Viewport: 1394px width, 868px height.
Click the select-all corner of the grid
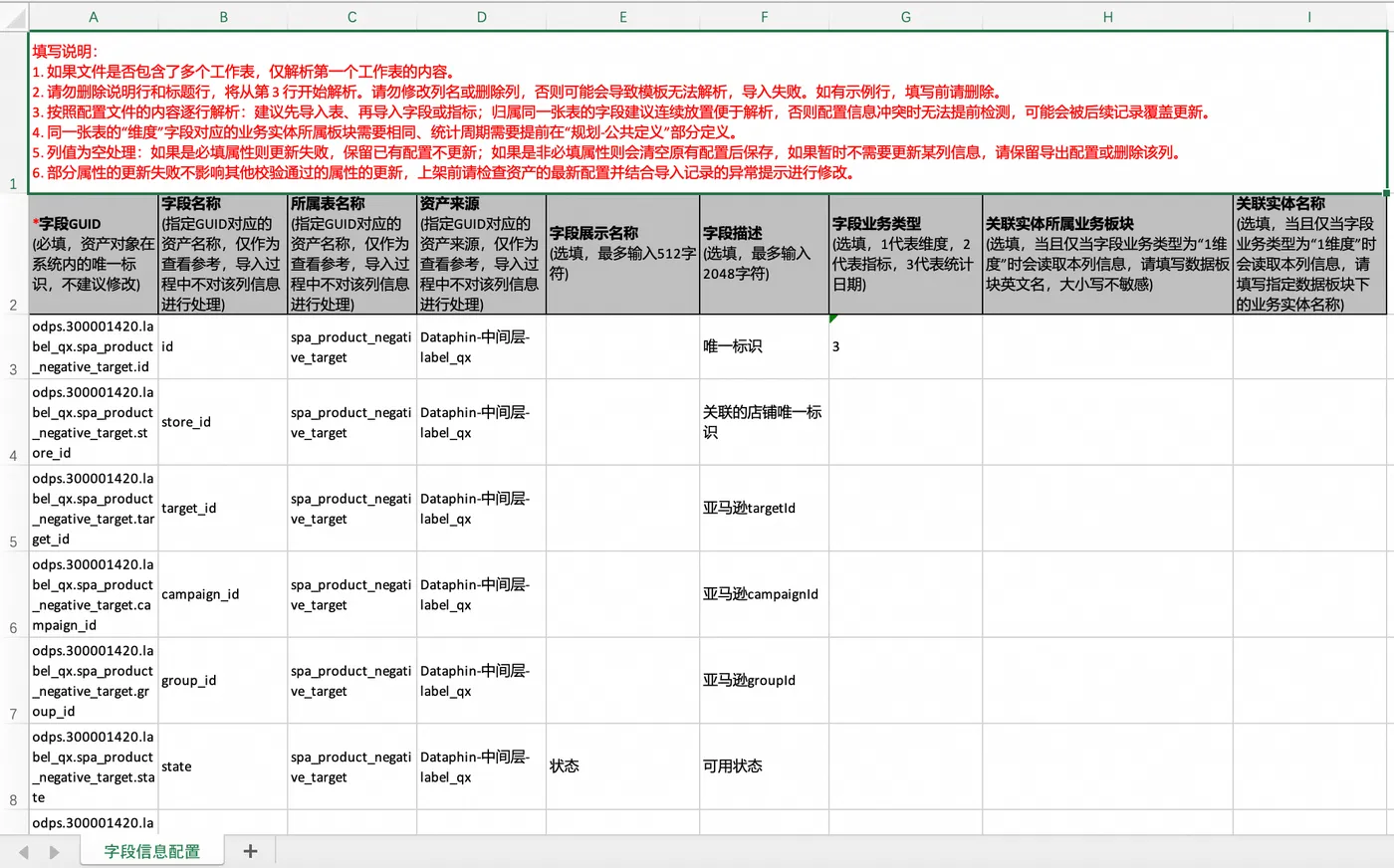(14, 17)
